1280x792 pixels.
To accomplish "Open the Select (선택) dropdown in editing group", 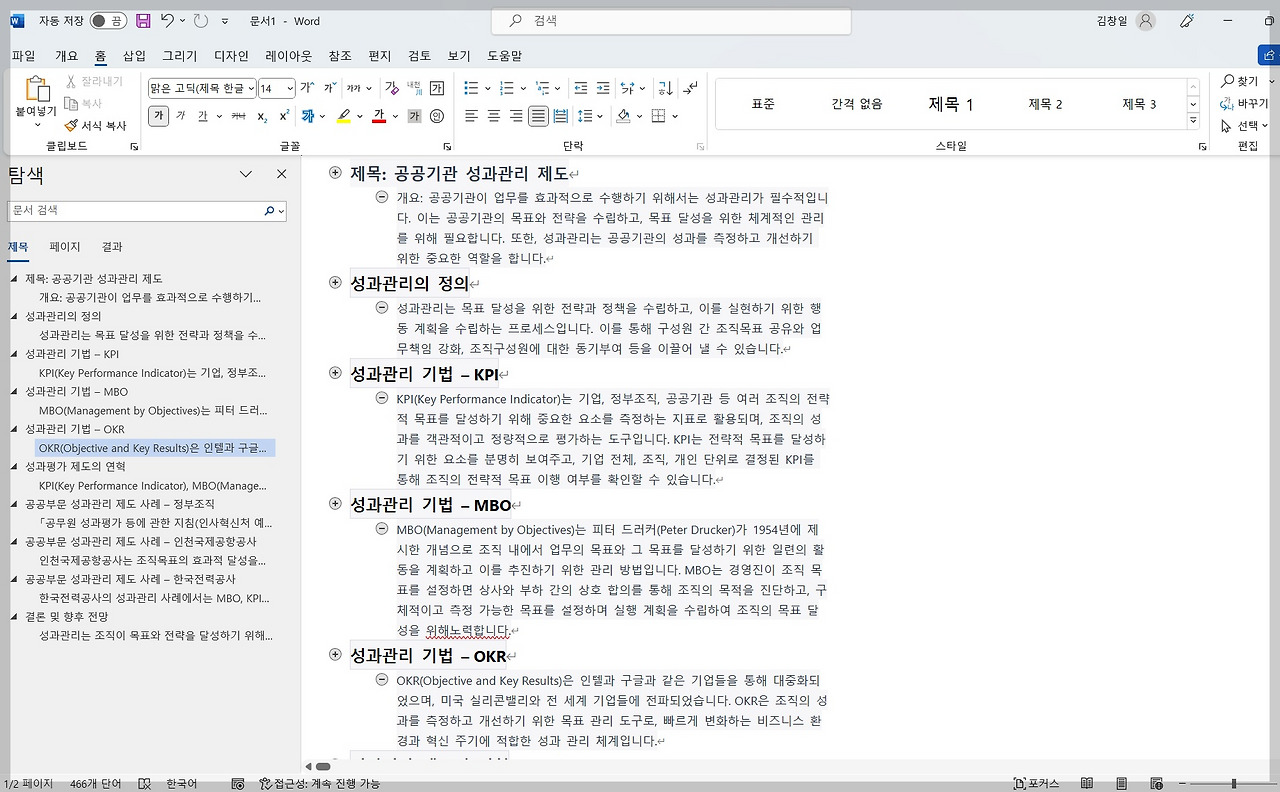I will [x=1244, y=126].
